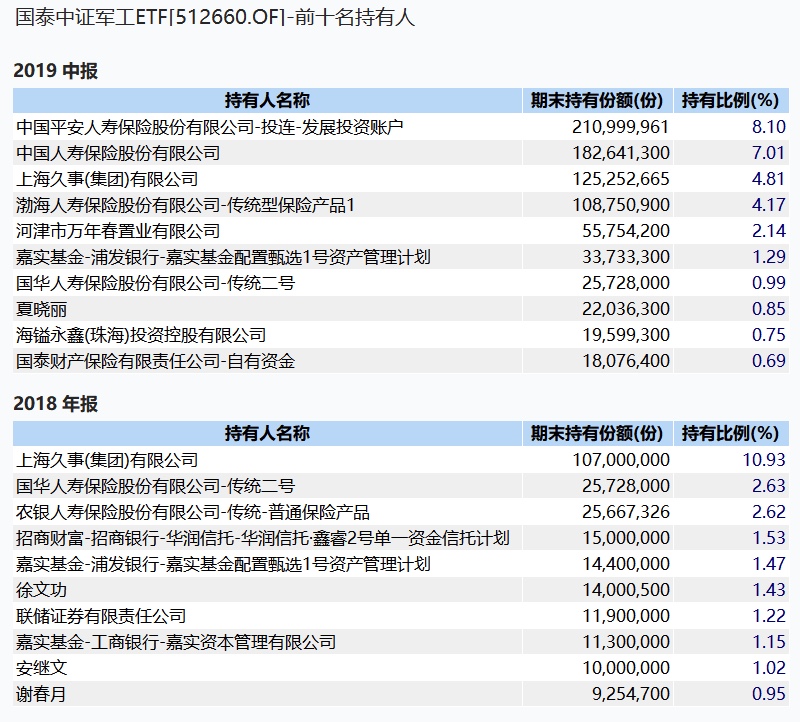This screenshot has width=800, height=722.
Task: Select 国华人寿 传统二号 in the 2018 table
Action: click(x=156, y=486)
